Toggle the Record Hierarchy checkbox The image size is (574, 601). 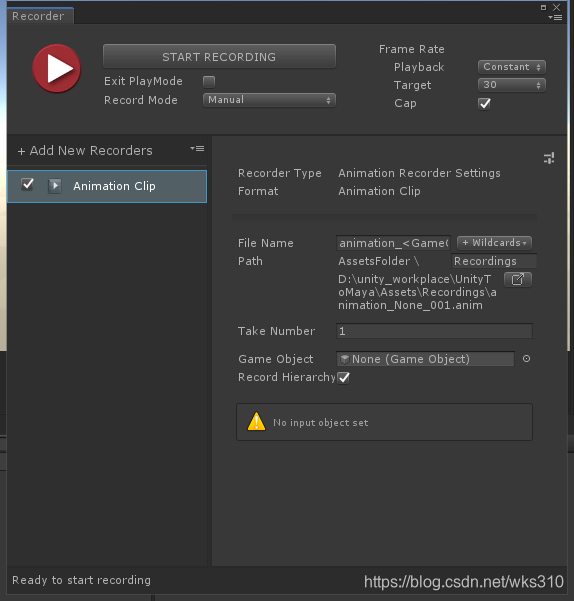[343, 378]
